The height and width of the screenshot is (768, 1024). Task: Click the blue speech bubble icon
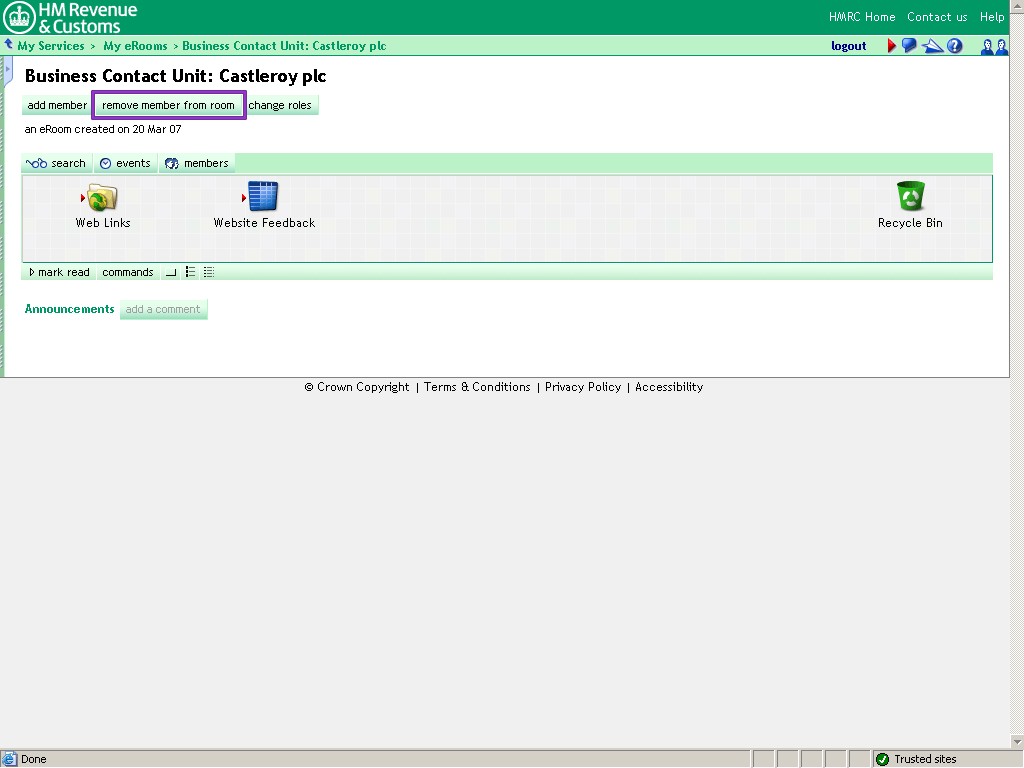point(909,46)
